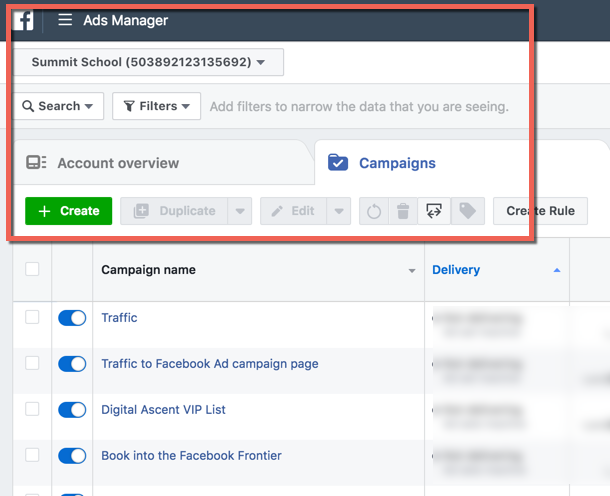Open the Digital Ascent VIP List campaign

coord(163,410)
